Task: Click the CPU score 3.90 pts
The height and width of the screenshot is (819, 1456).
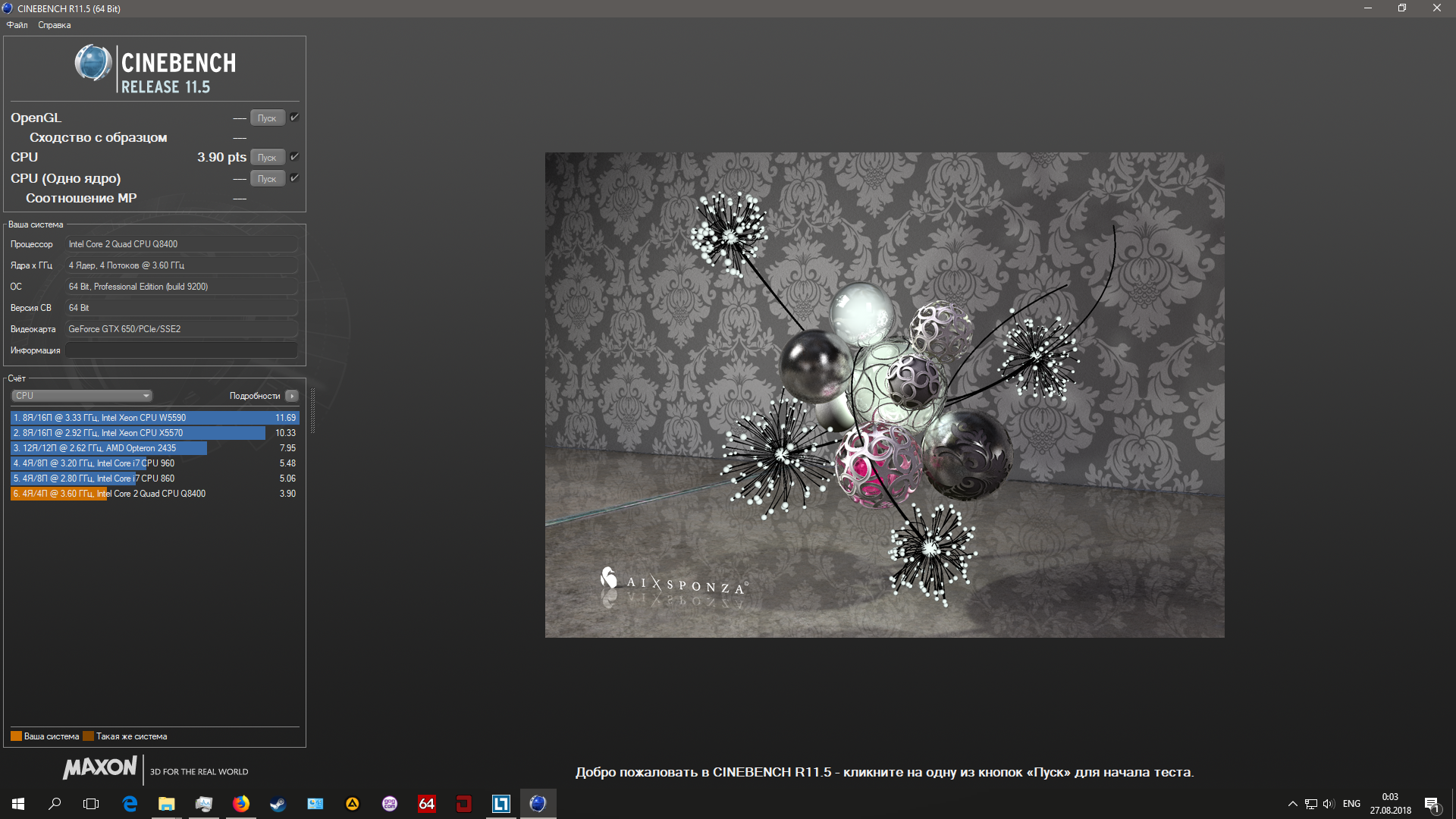Action: tap(221, 157)
